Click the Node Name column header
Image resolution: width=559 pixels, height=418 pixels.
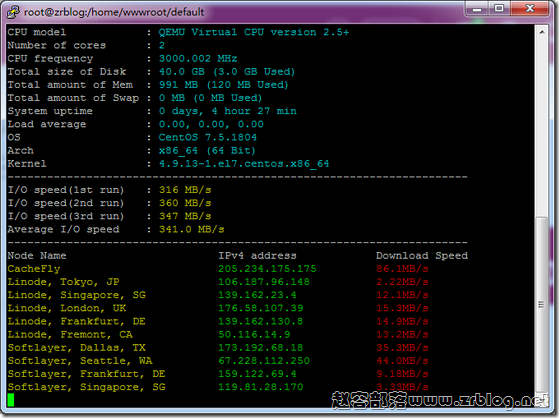point(37,256)
